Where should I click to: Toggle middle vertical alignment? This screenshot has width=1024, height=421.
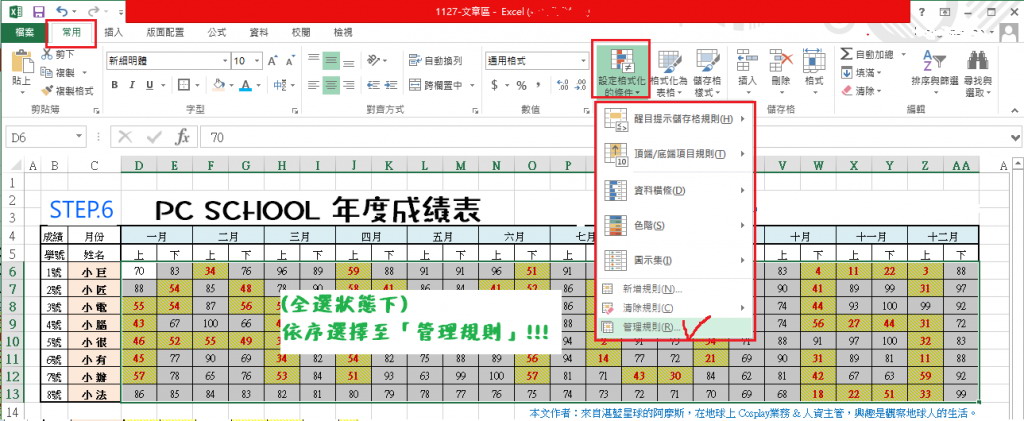point(332,60)
